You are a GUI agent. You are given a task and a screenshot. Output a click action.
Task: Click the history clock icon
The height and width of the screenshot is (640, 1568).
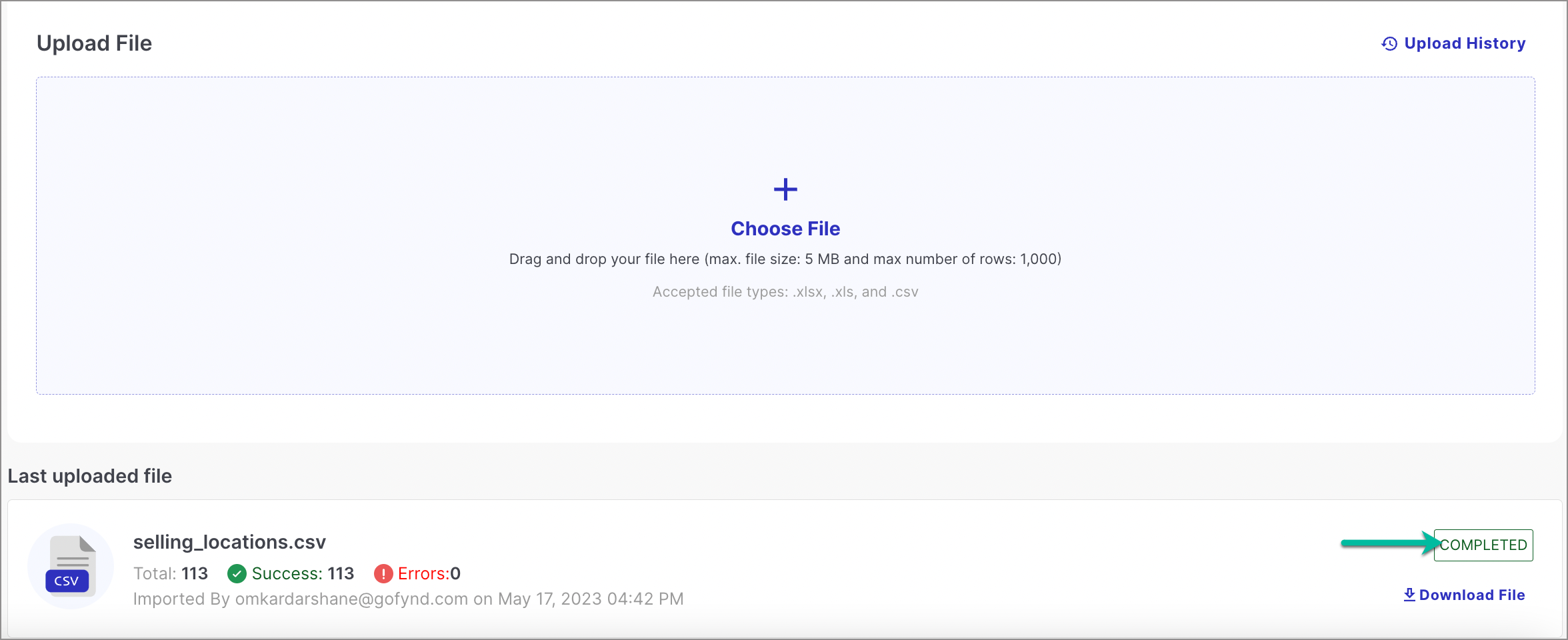[1389, 44]
